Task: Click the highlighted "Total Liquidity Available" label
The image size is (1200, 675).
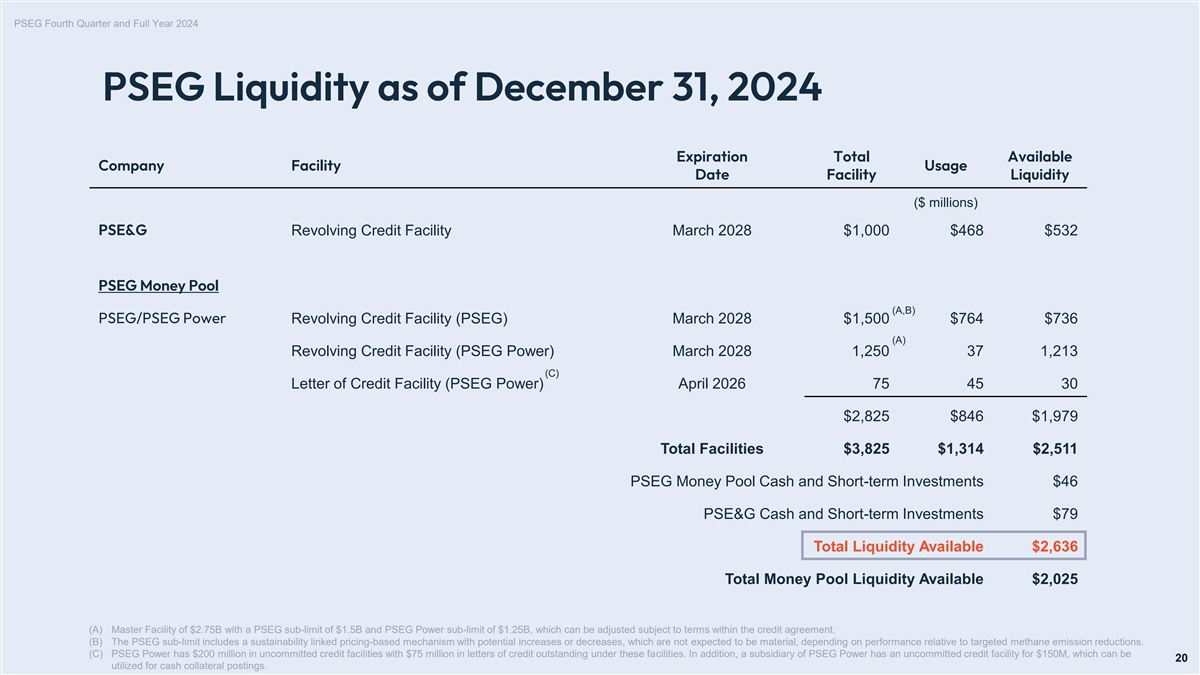Action: coord(898,546)
